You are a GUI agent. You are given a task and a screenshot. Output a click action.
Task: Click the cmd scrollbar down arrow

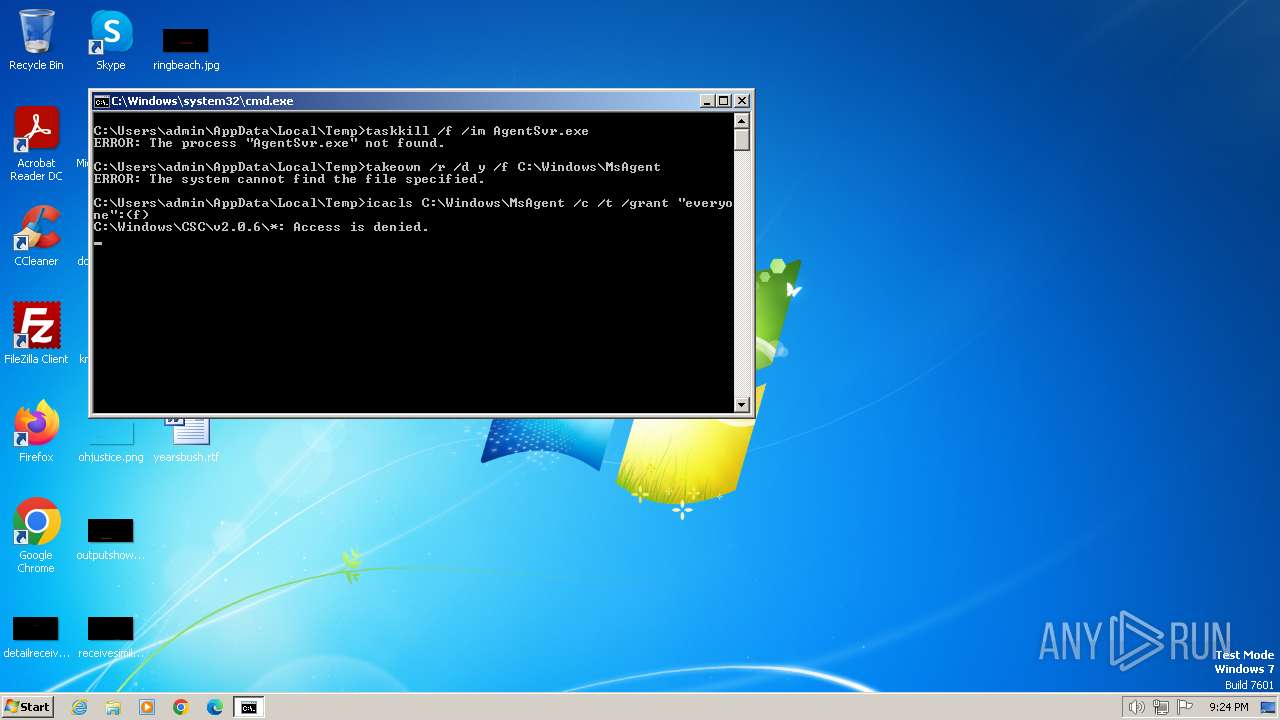click(741, 404)
